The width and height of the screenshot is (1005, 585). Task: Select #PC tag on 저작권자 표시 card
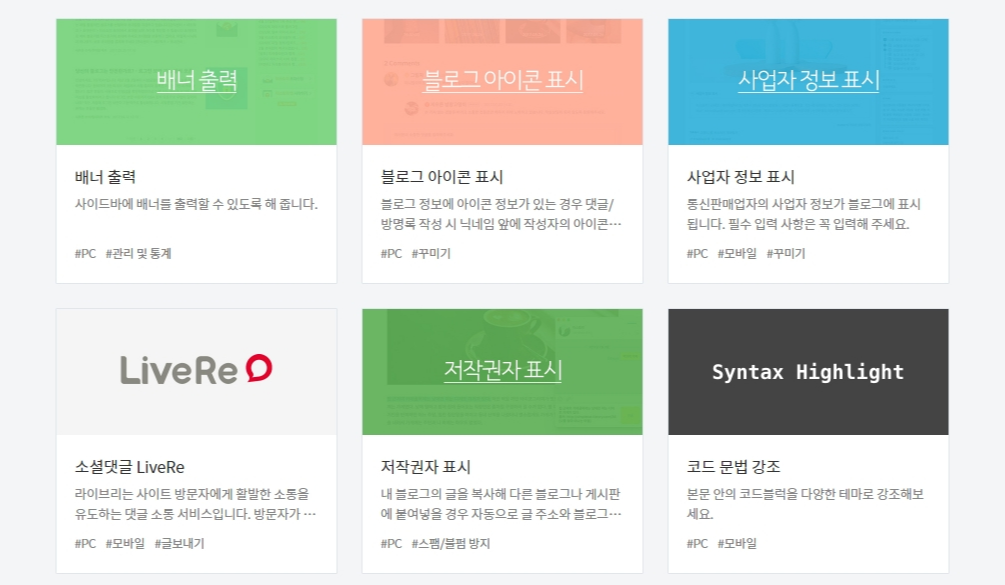(391, 543)
